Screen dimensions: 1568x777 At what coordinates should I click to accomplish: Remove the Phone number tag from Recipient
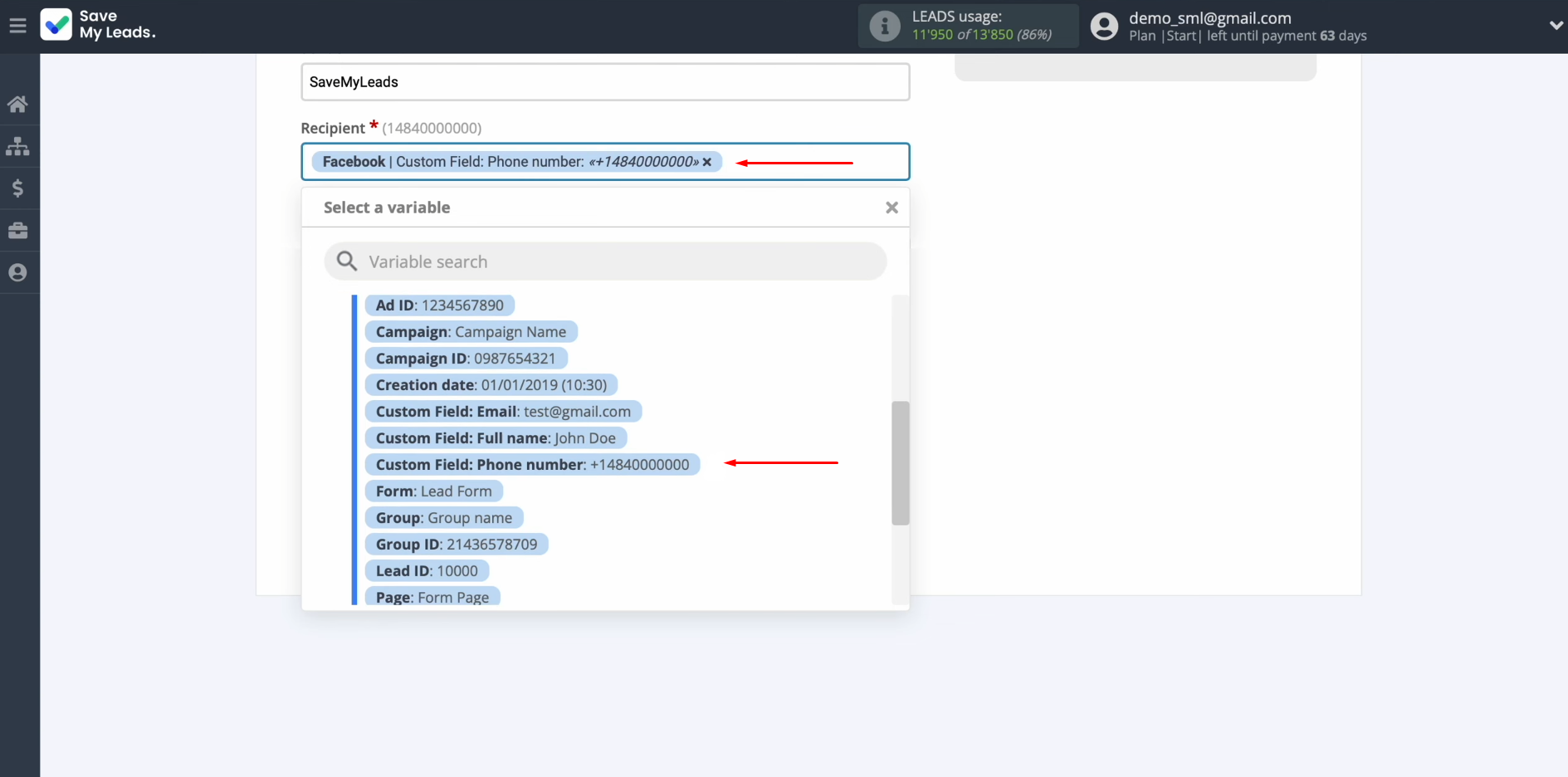pyautogui.click(x=707, y=163)
